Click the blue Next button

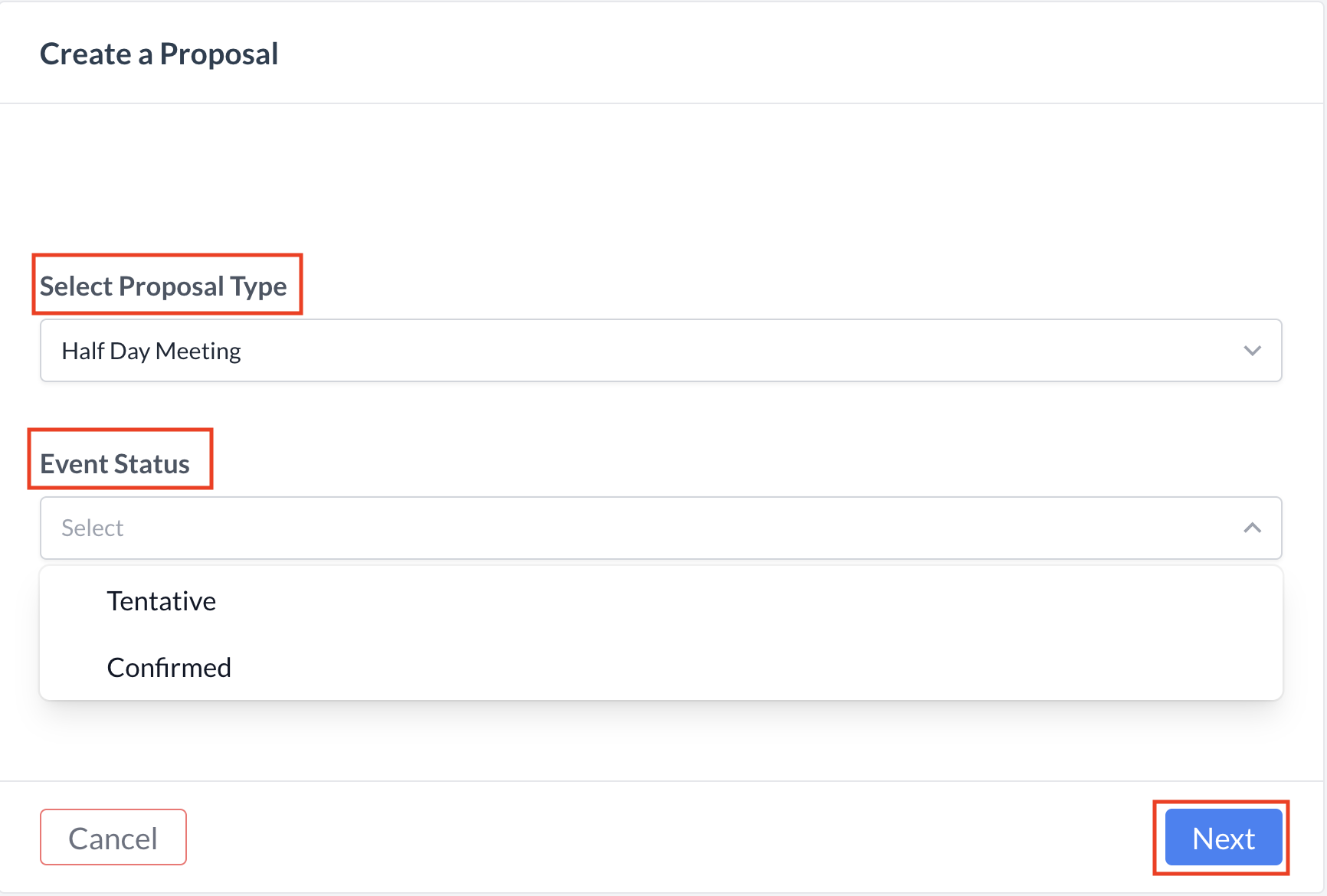coord(1223,838)
